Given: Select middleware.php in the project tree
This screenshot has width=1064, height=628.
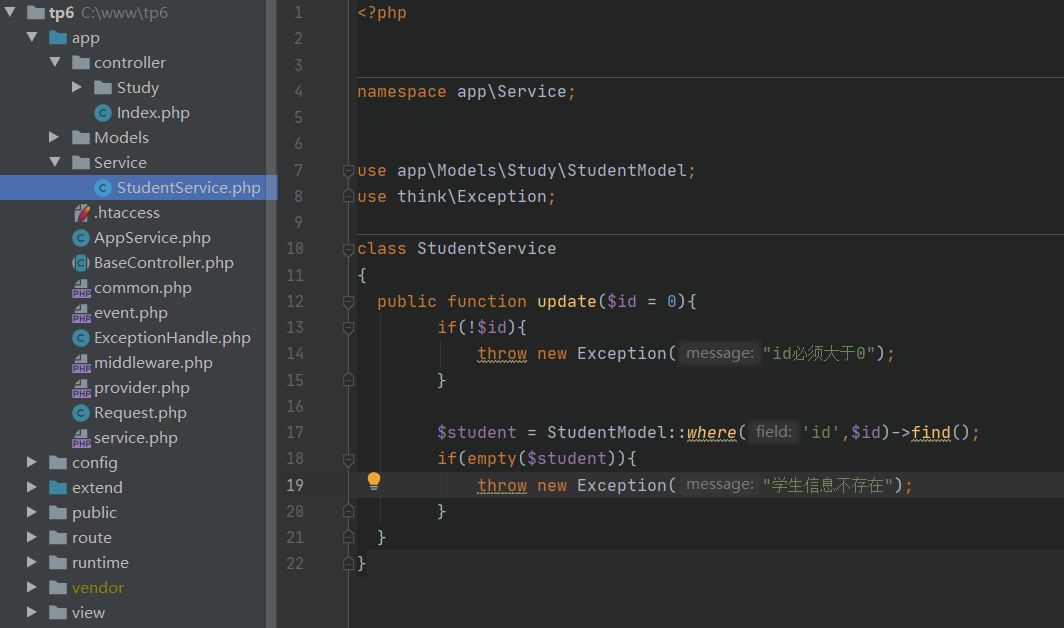Looking at the screenshot, I should (153, 363).
